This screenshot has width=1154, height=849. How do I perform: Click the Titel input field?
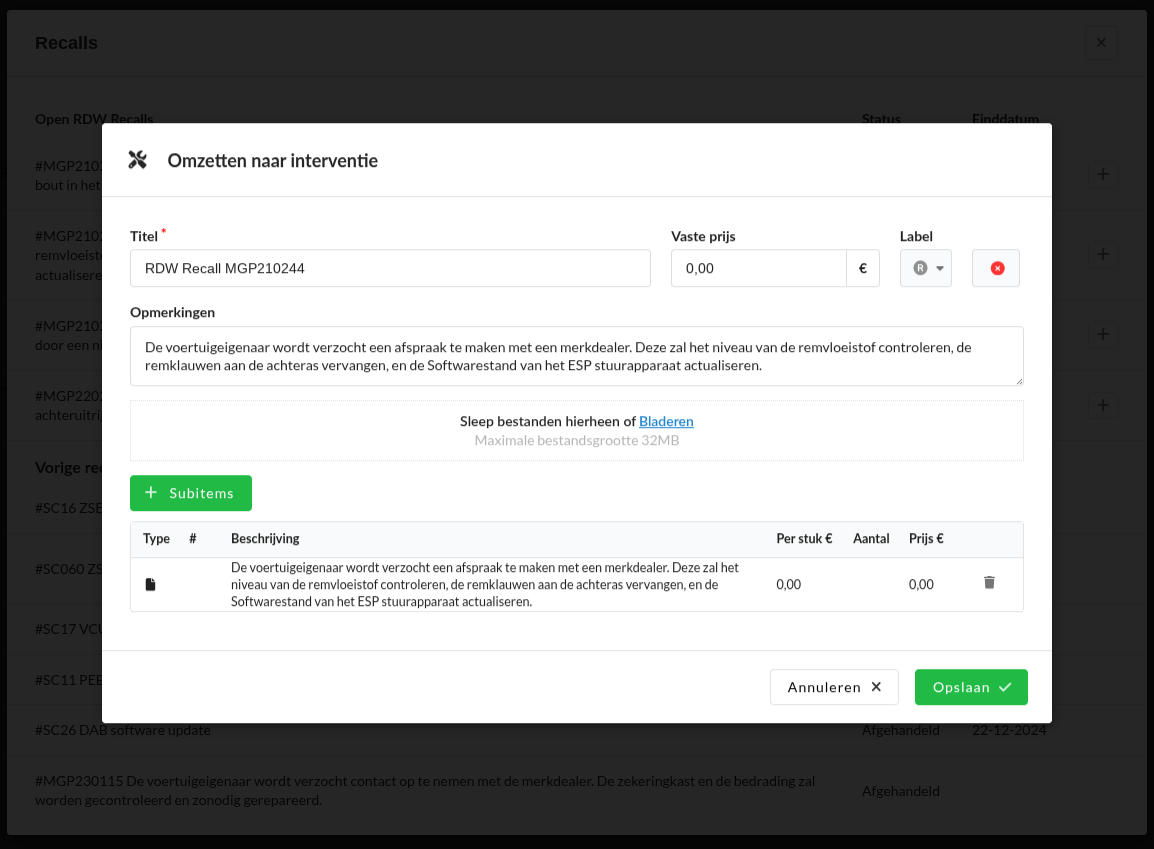tap(390, 268)
